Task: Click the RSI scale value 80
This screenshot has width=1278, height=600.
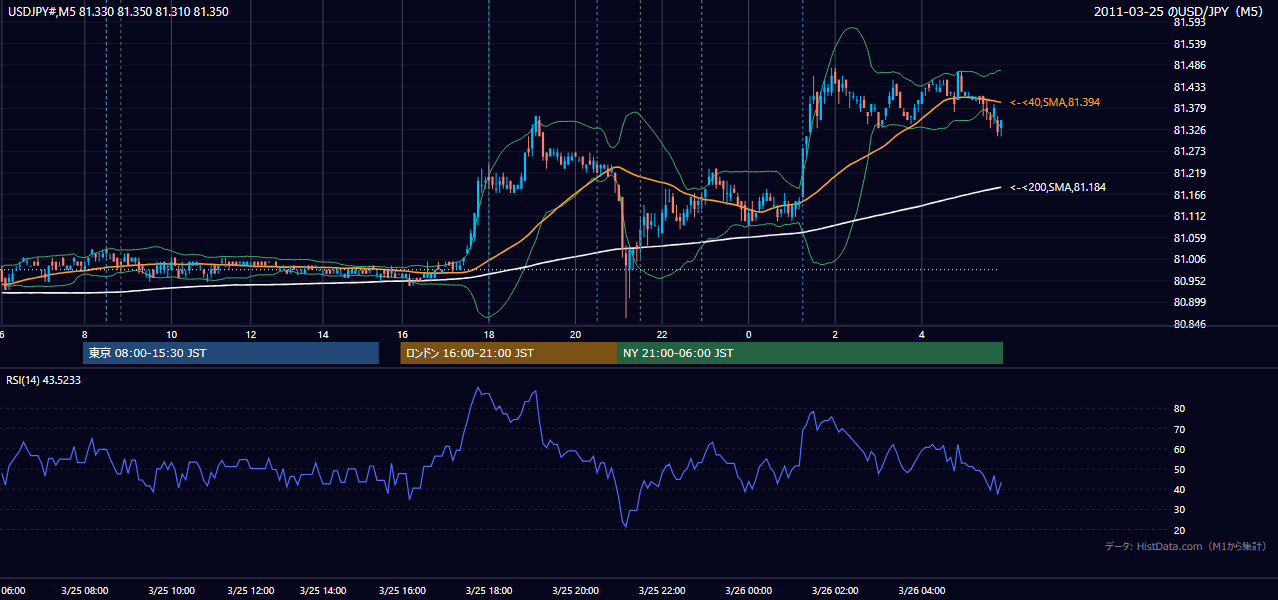Action: [1179, 409]
